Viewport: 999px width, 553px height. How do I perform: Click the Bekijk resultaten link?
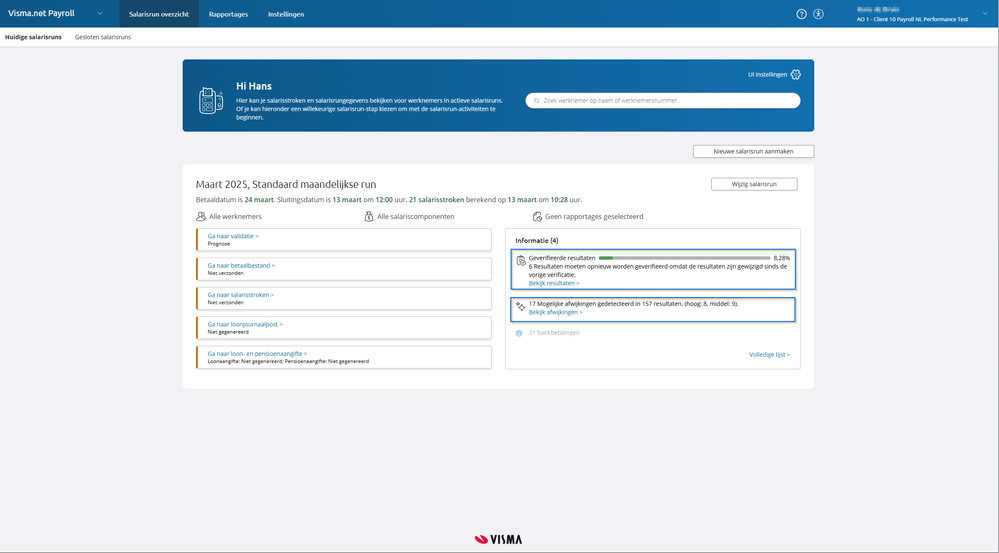(554, 283)
